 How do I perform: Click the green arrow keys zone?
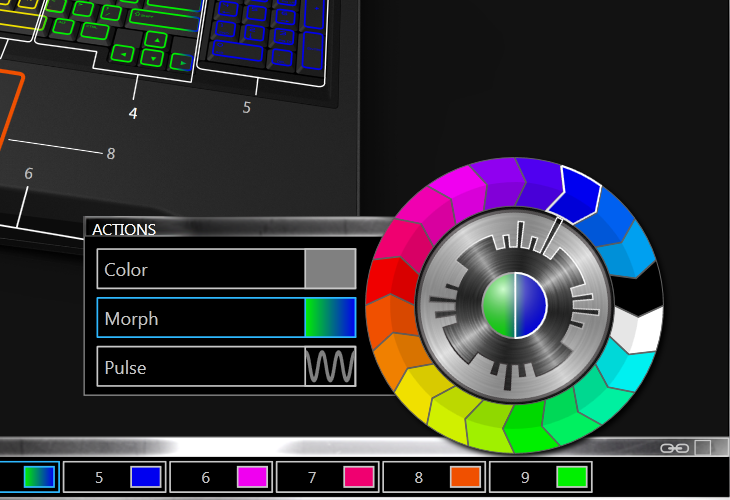point(150,50)
